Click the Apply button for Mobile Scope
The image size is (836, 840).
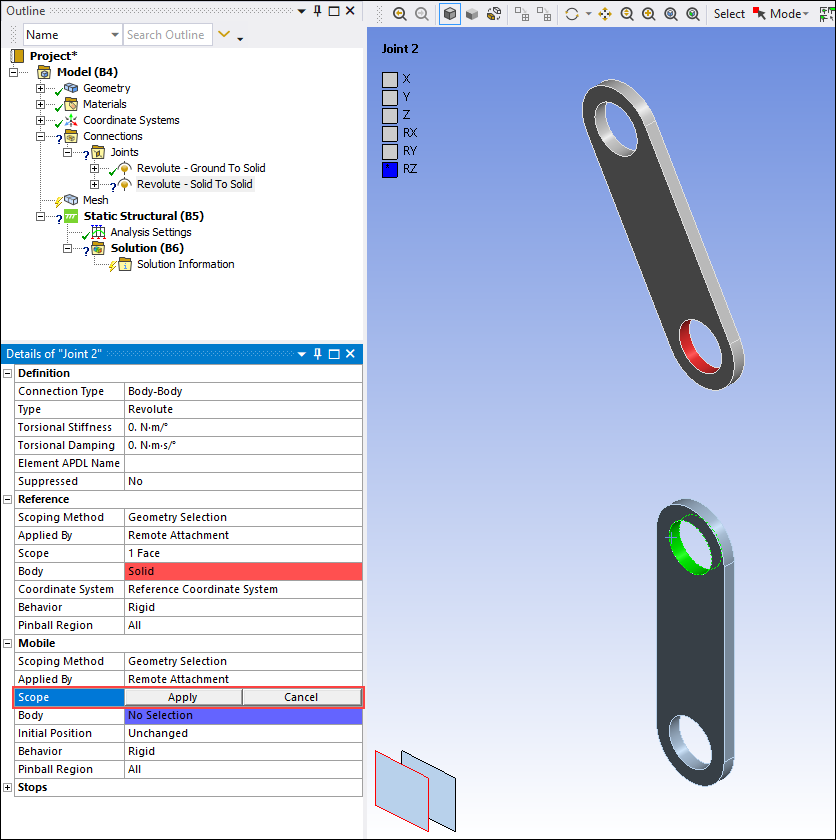[183, 697]
